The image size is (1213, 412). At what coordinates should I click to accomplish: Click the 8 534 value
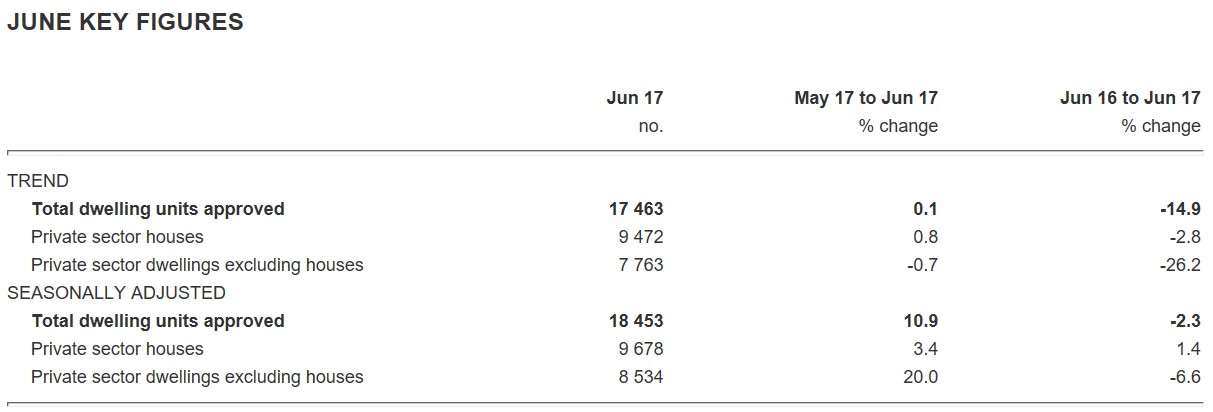[x=641, y=377]
